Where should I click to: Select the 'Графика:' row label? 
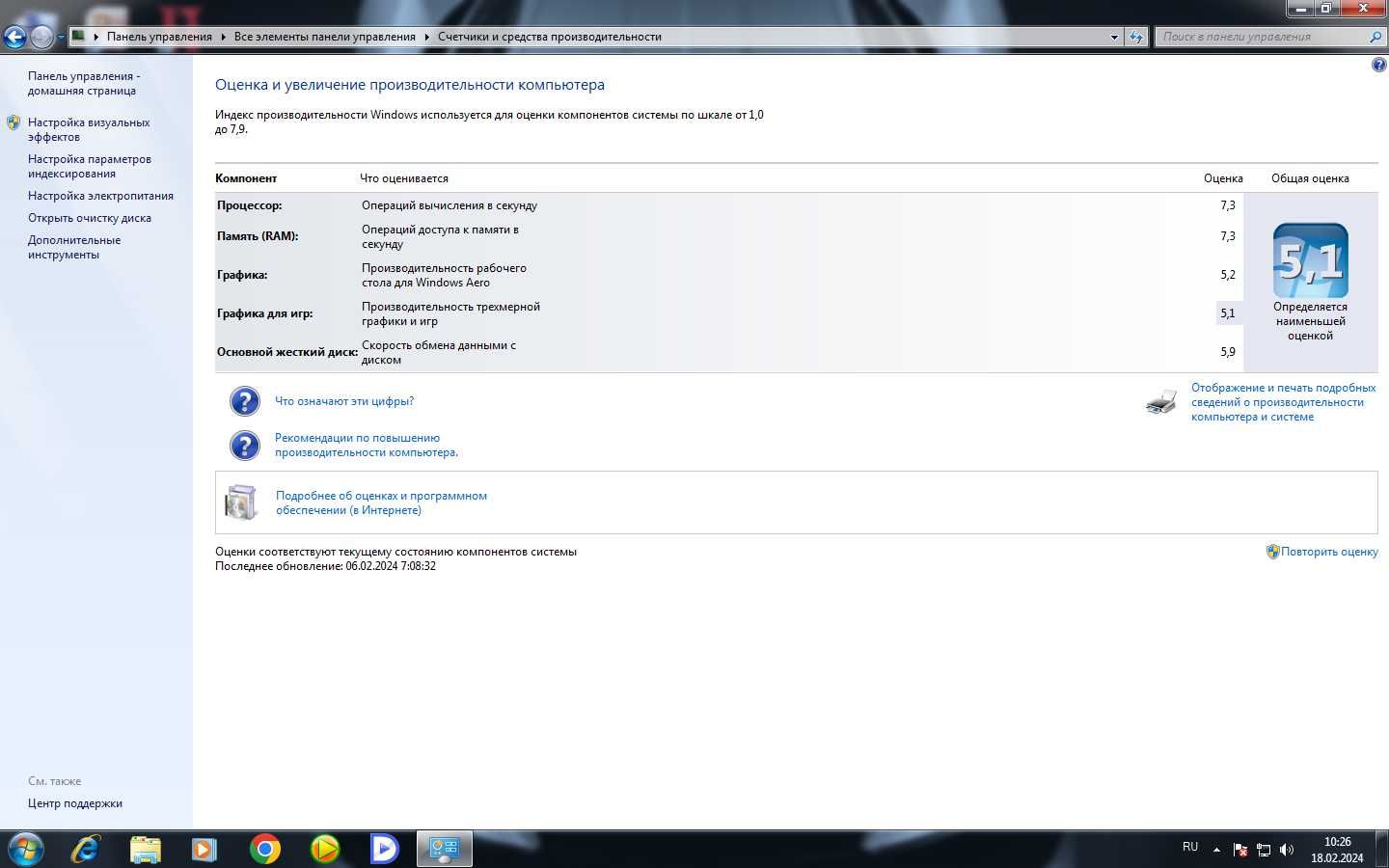pos(242,275)
